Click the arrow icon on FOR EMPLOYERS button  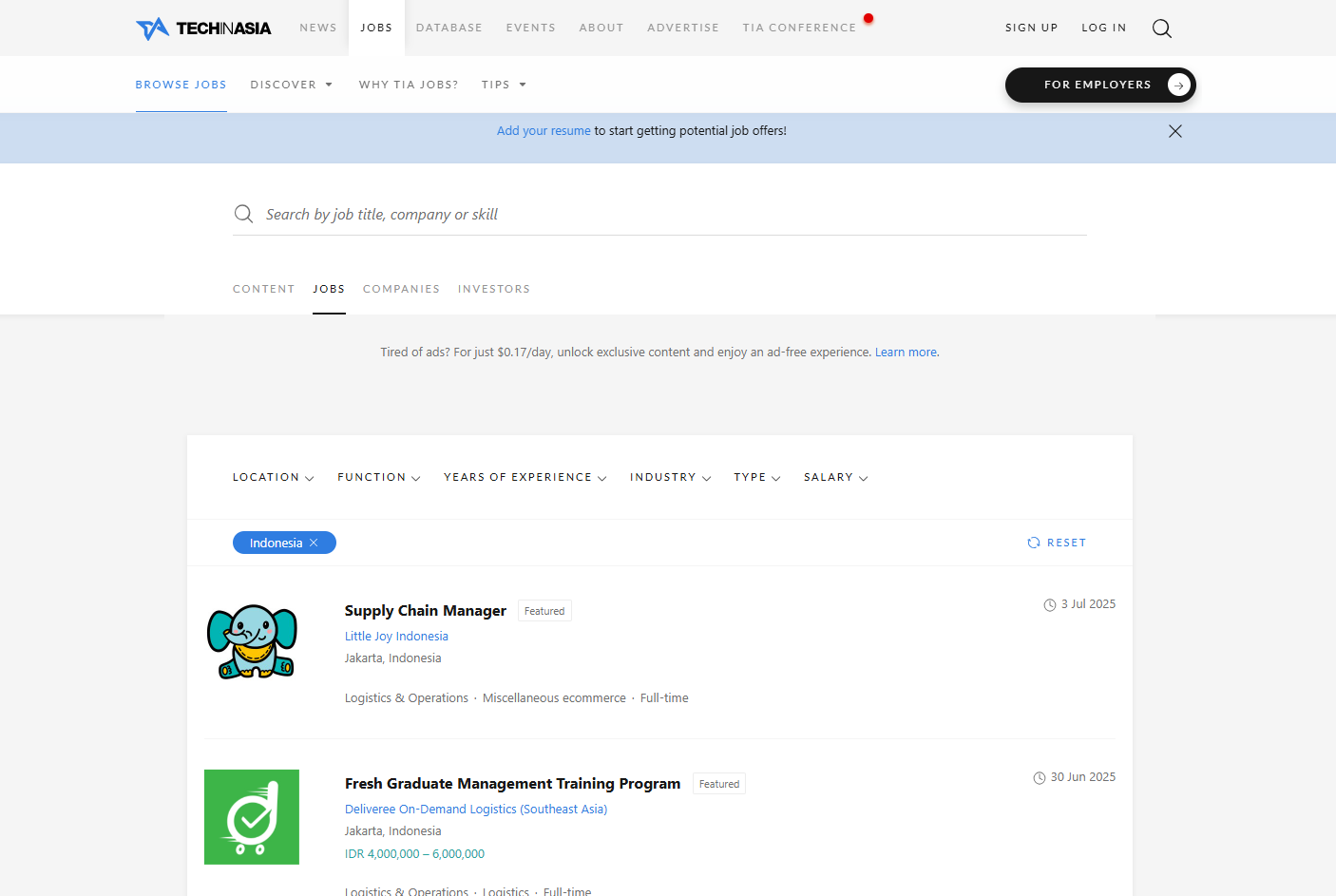1178,85
